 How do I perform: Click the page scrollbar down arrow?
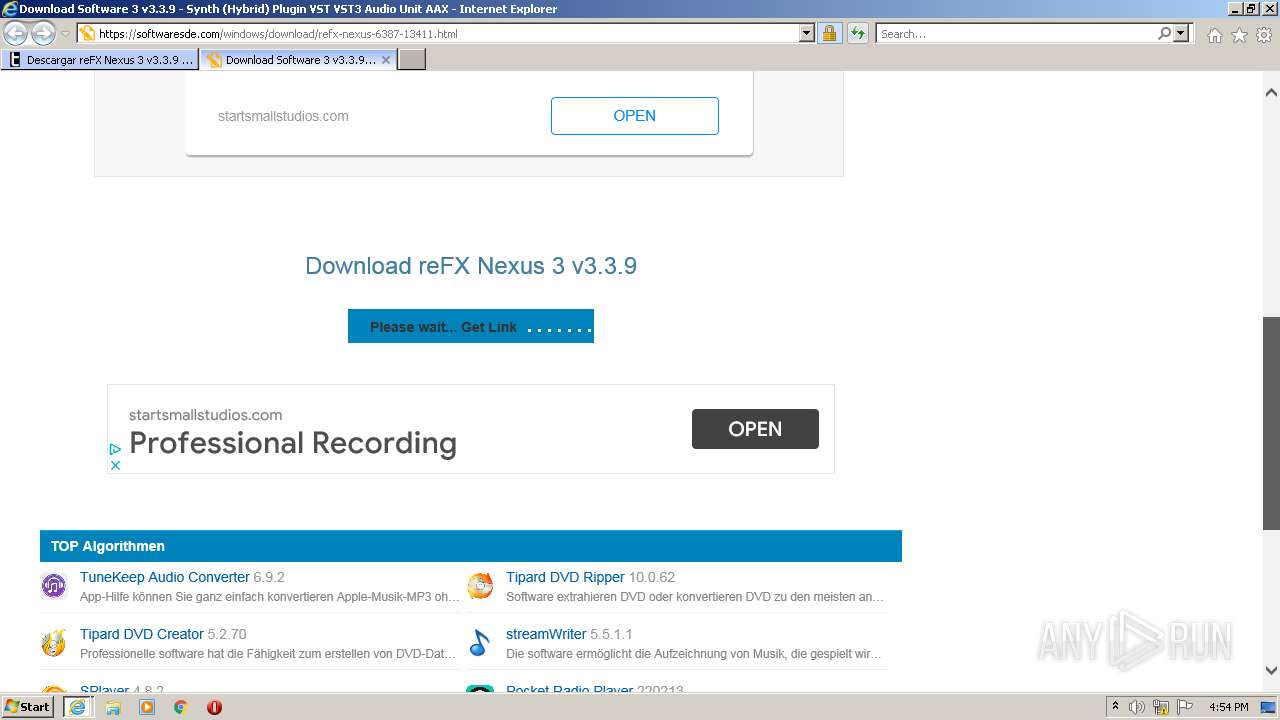(x=1271, y=671)
